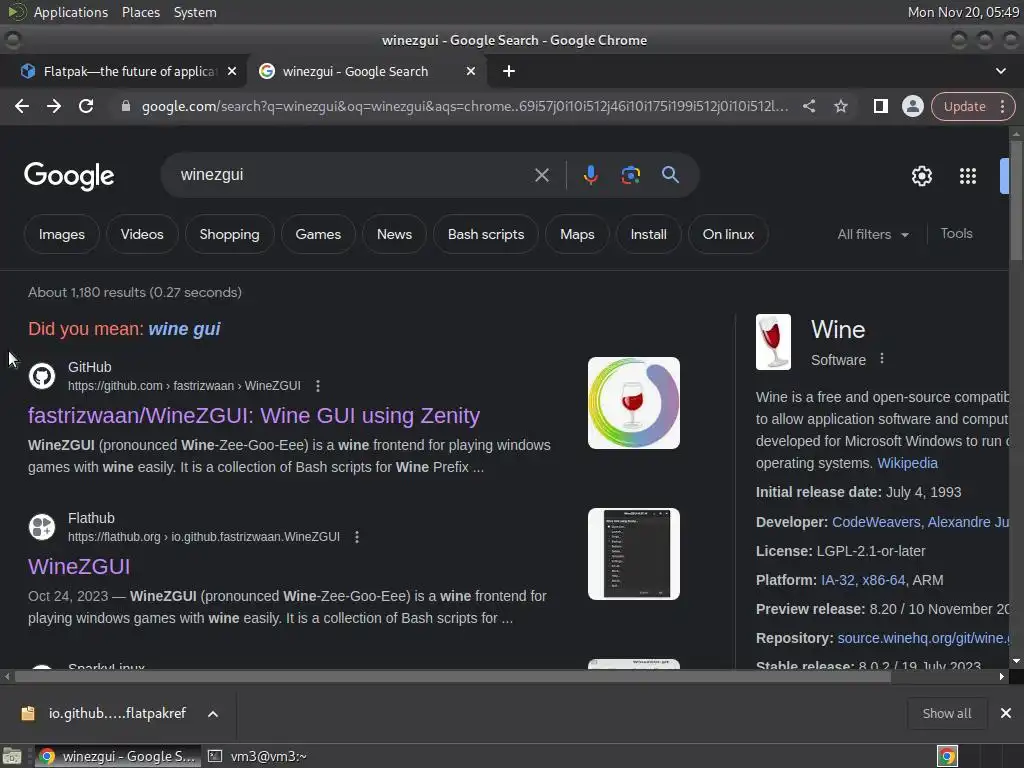This screenshot has width=1024, height=768.
Task: Filter results by News
Action: [x=394, y=234]
